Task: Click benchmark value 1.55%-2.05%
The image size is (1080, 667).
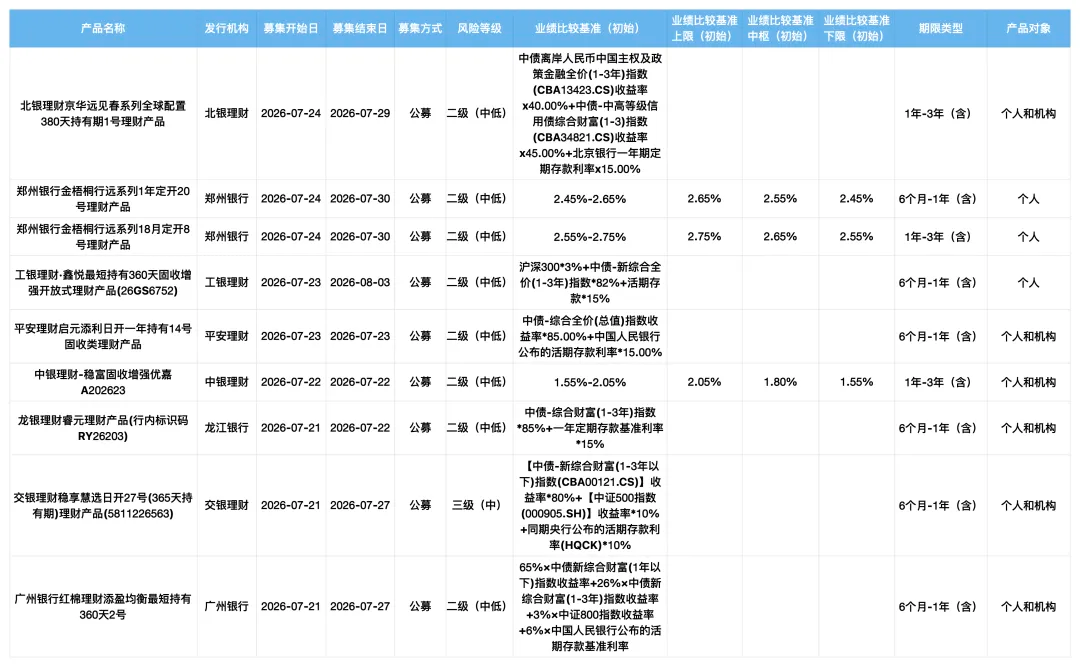Action: (590, 382)
